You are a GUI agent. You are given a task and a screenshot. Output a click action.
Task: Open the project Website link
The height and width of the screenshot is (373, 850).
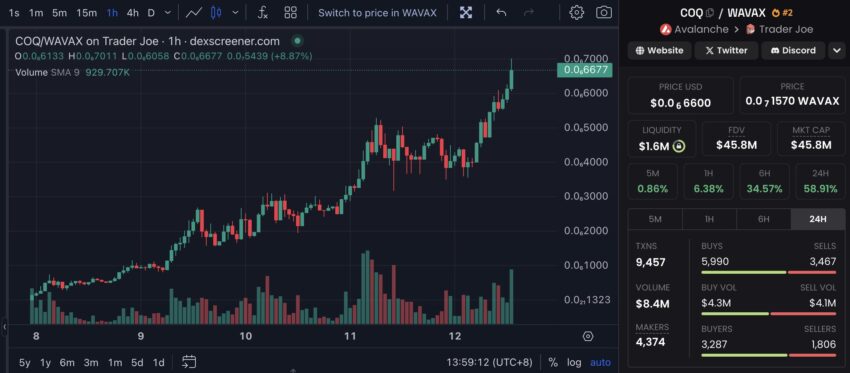(660, 50)
